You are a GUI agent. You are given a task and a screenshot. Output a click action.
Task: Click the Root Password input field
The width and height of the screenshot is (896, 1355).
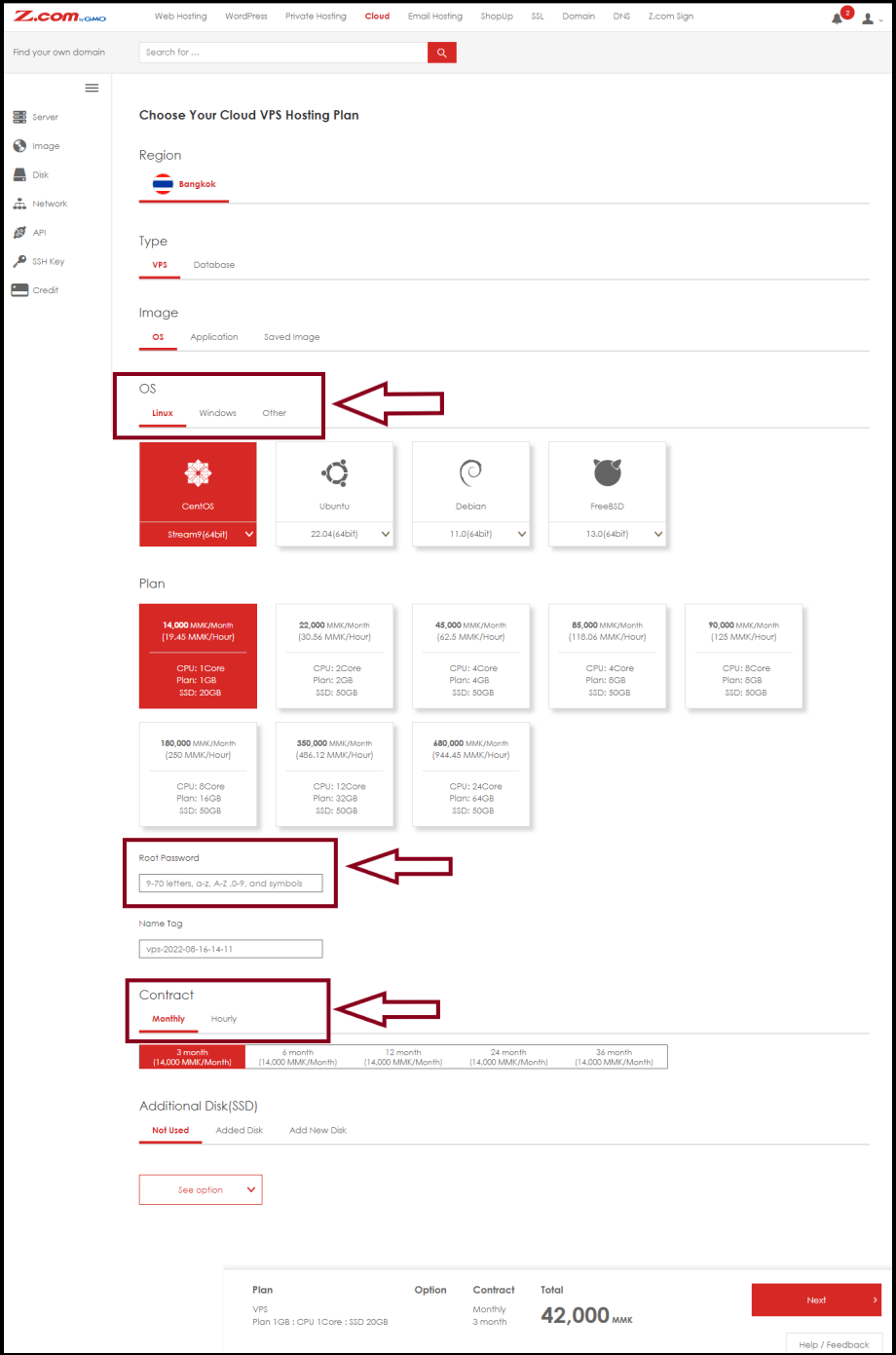[230, 883]
